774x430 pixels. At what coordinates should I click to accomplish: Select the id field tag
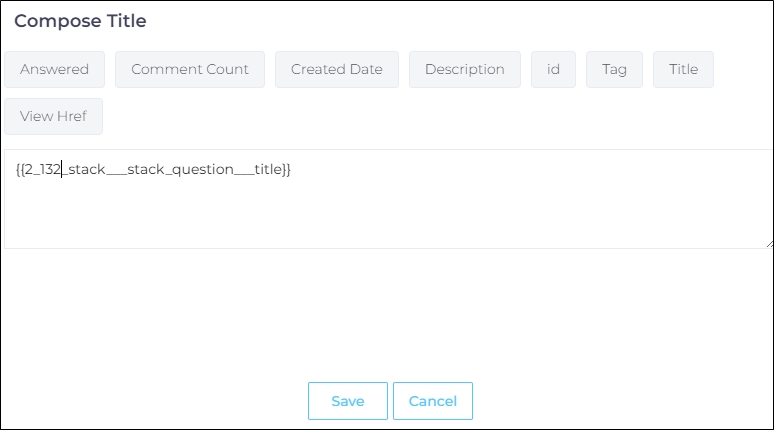(553, 70)
